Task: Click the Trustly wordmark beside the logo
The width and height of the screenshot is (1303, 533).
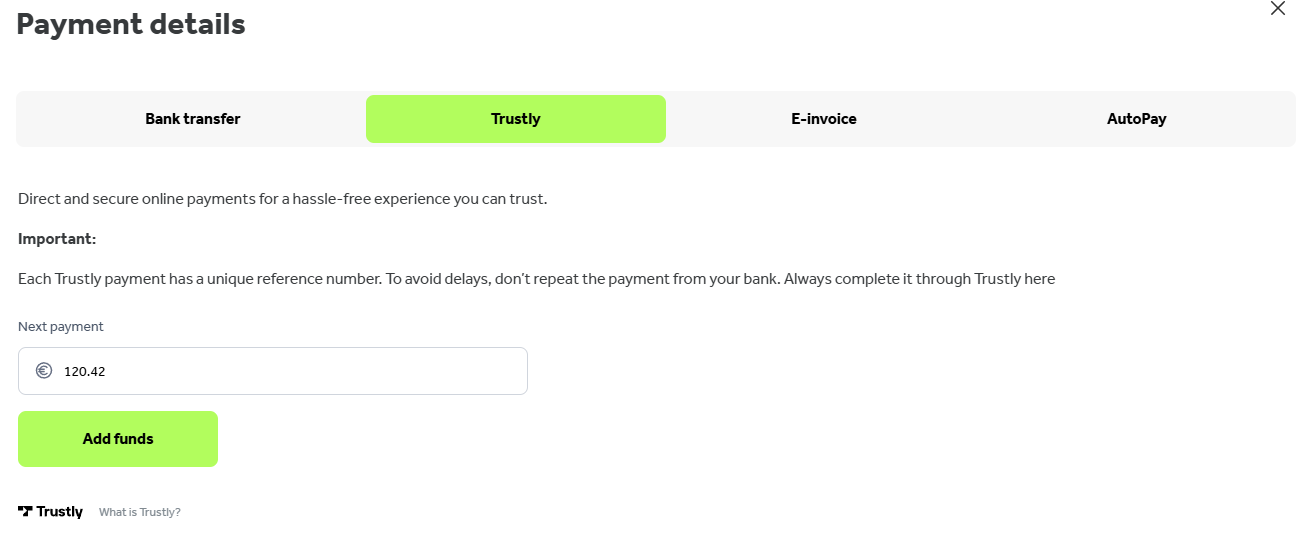Action: pyautogui.click(x=60, y=512)
